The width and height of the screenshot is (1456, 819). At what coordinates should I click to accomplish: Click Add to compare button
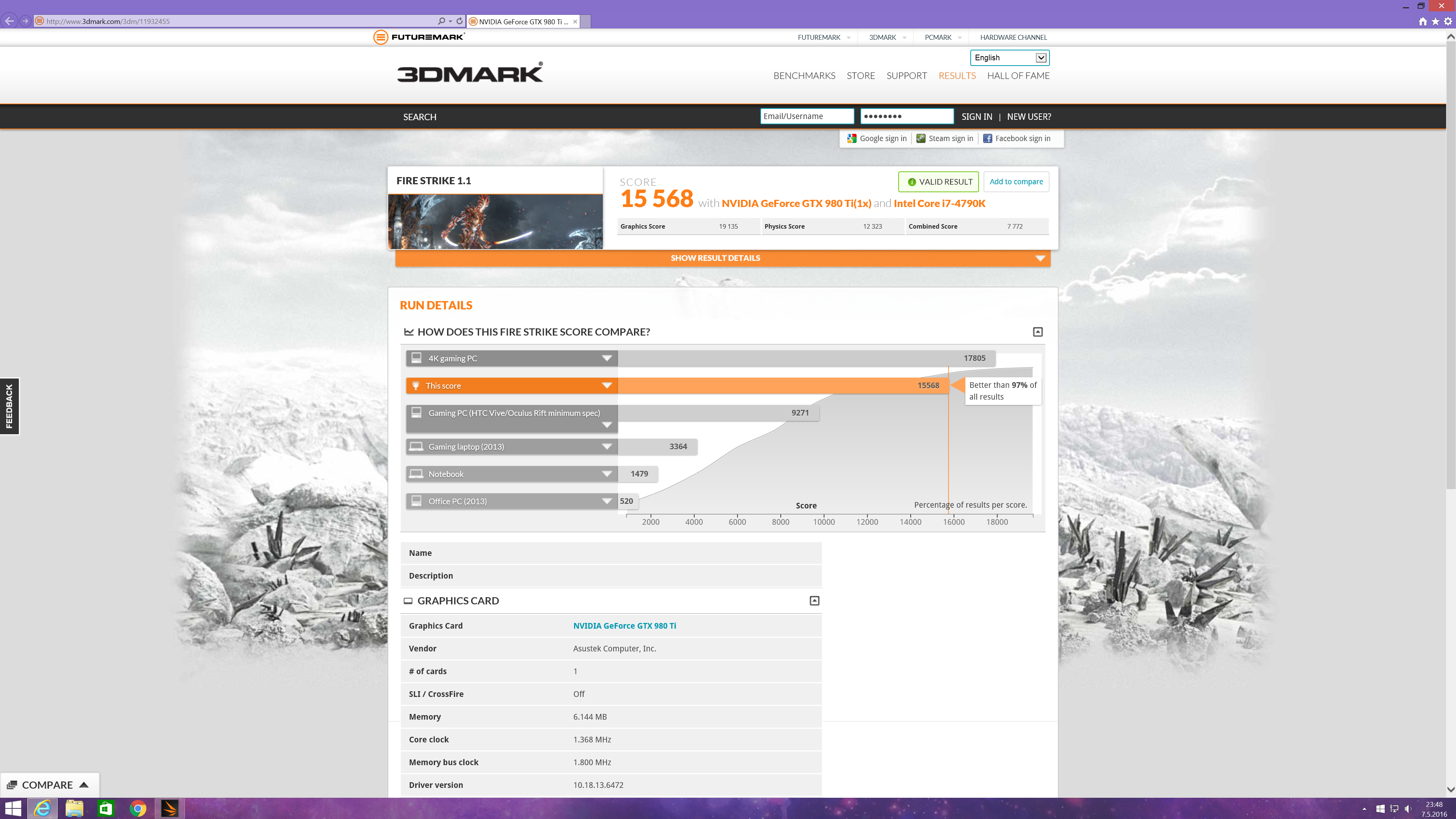(1016, 182)
